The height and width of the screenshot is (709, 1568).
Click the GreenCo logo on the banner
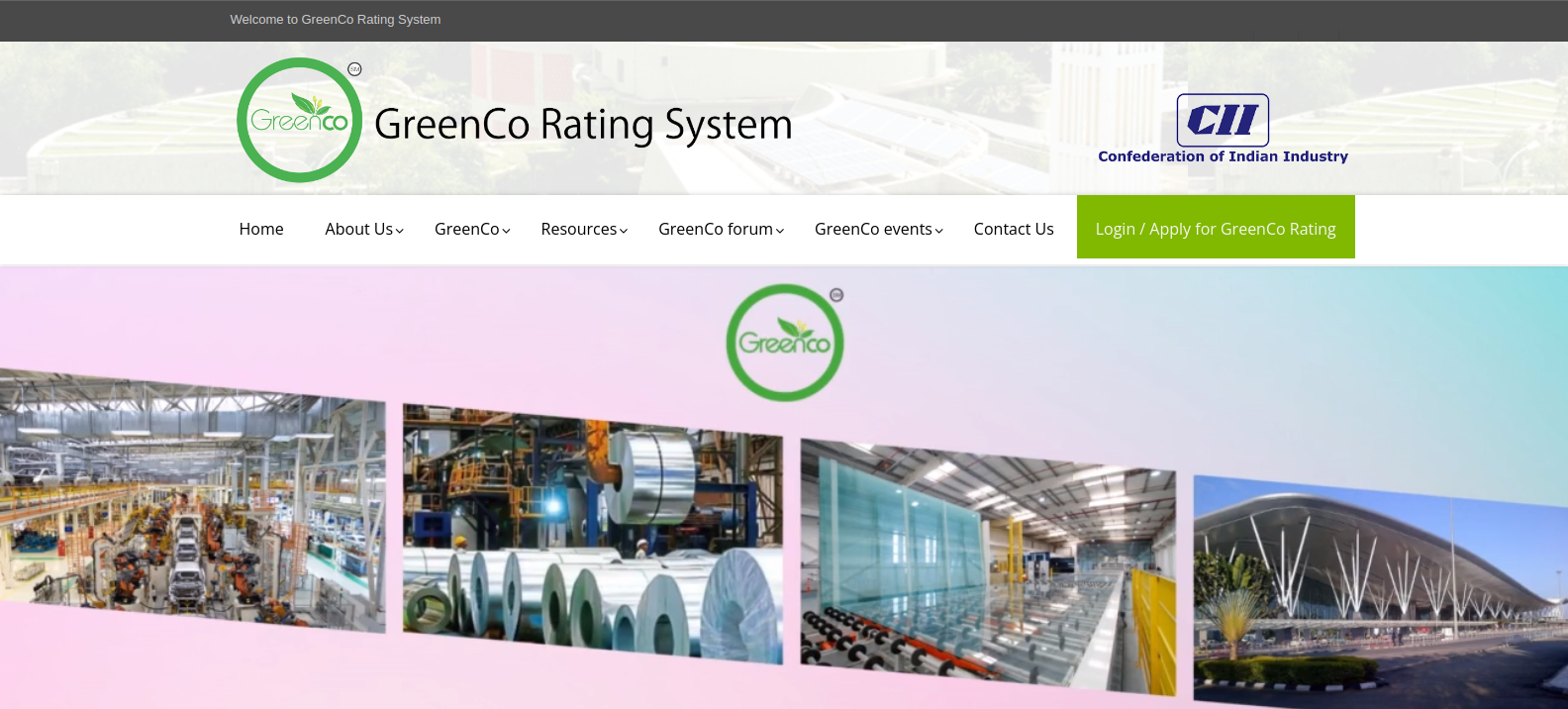785,343
